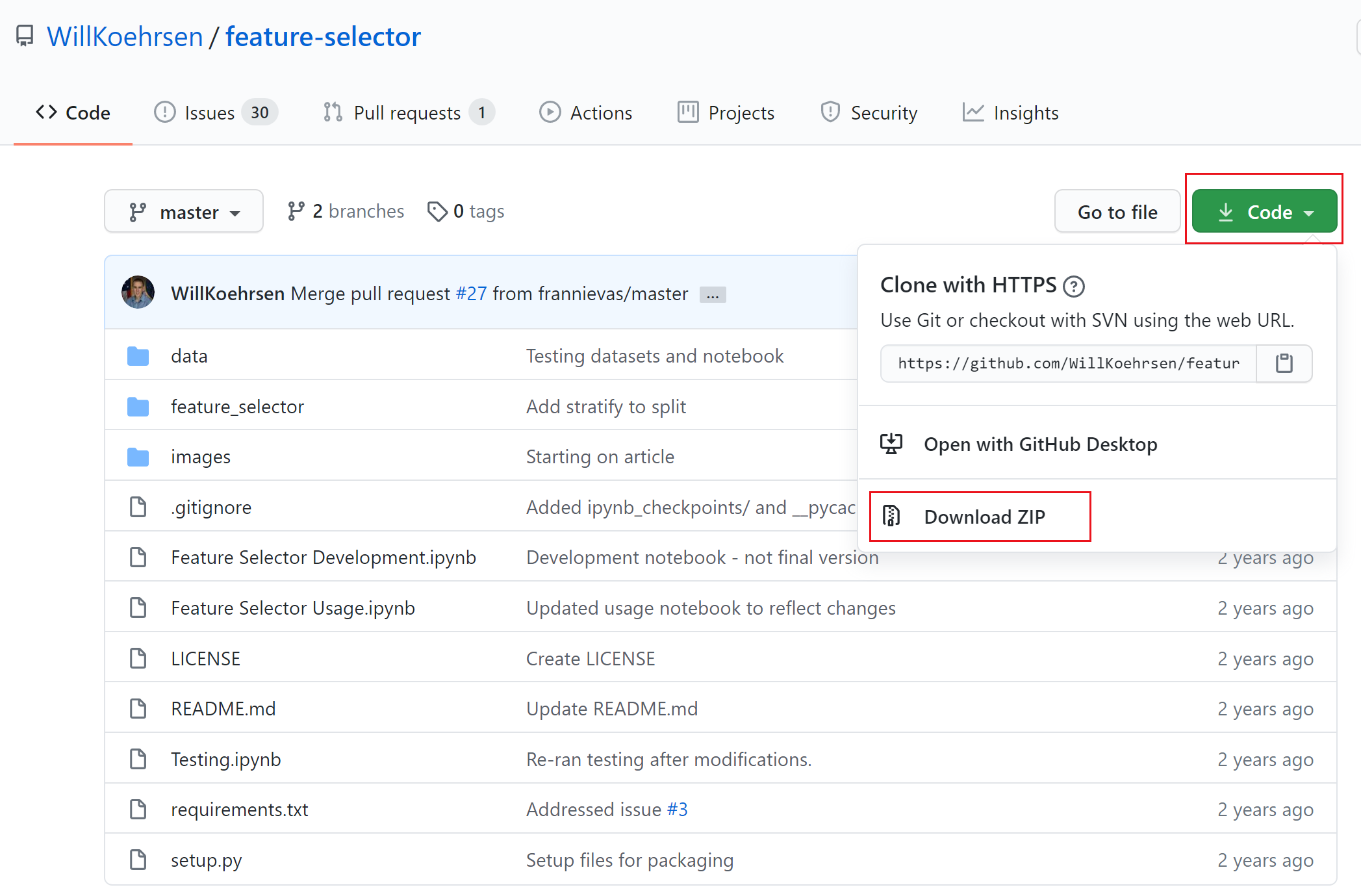
Task: Click pull request #27 link
Action: point(471,294)
